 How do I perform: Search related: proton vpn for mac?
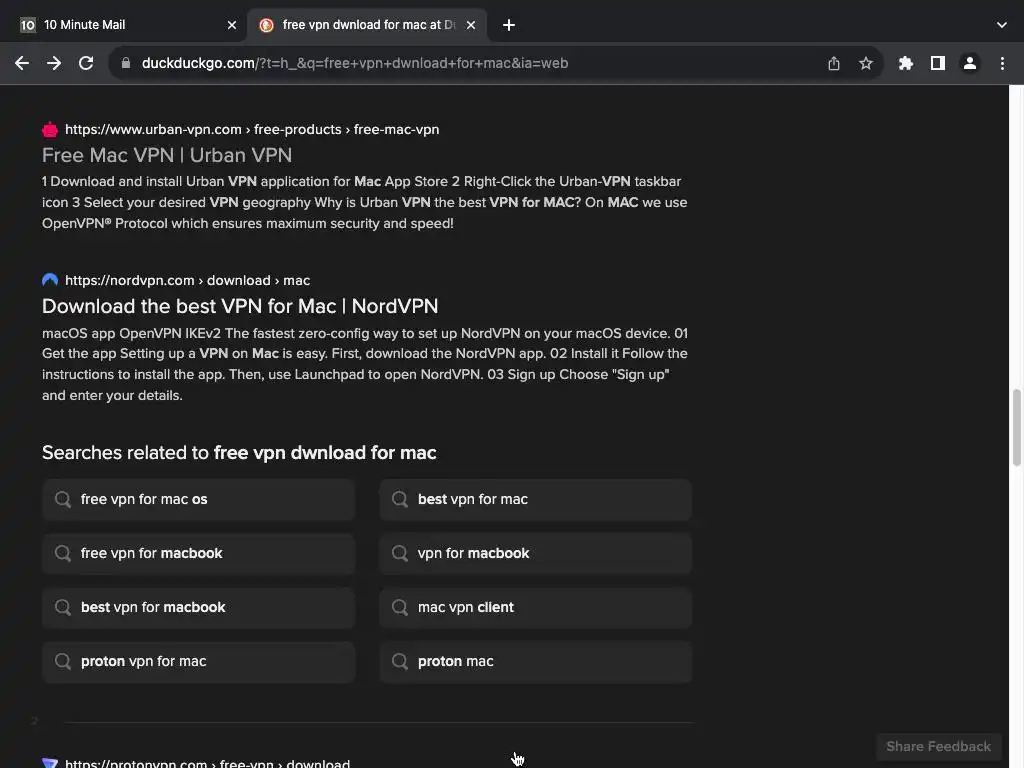coord(199,662)
